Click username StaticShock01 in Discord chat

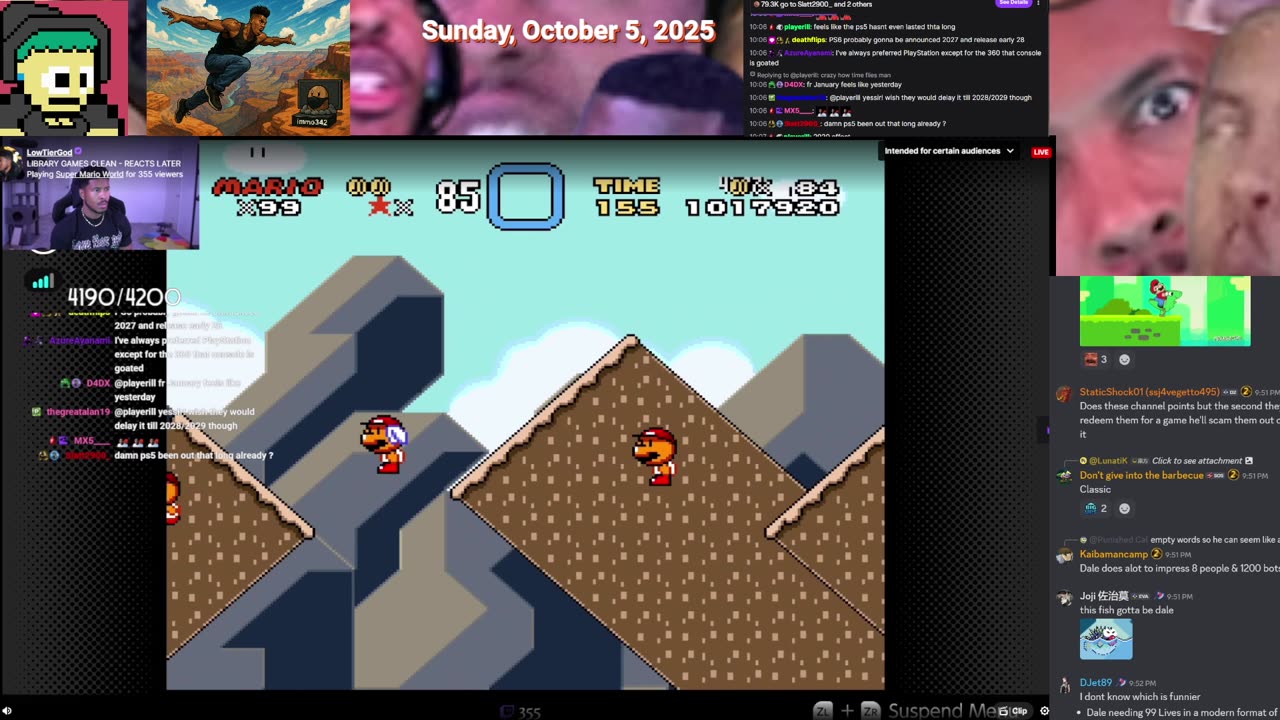click(1149, 392)
